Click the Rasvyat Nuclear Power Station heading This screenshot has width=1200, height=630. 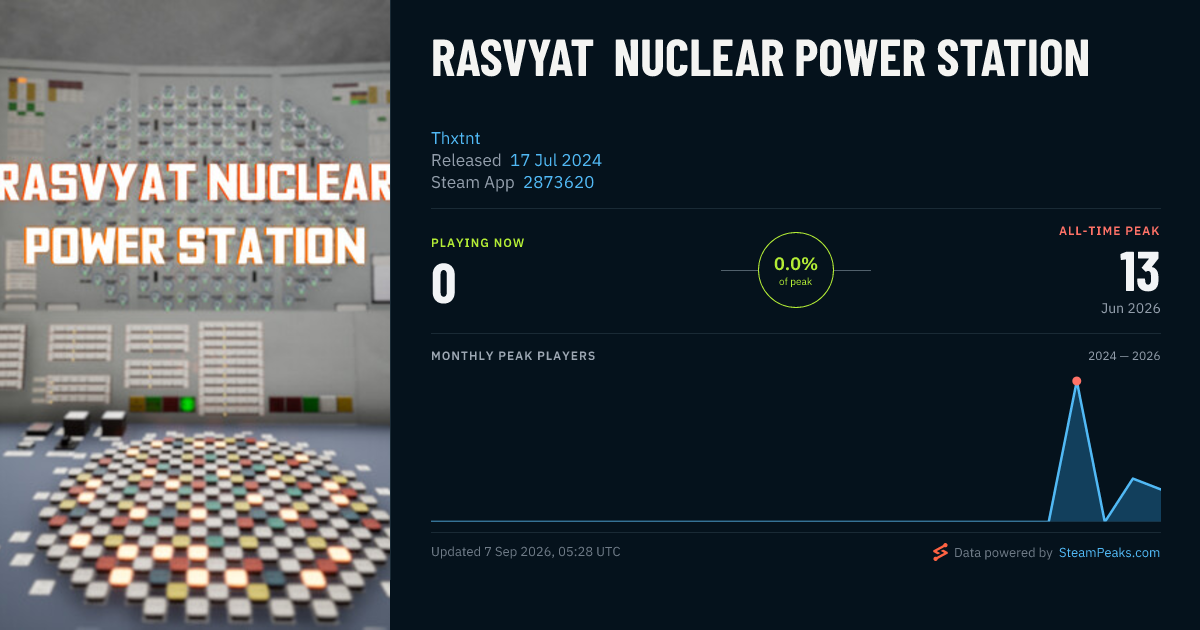[x=760, y=58]
